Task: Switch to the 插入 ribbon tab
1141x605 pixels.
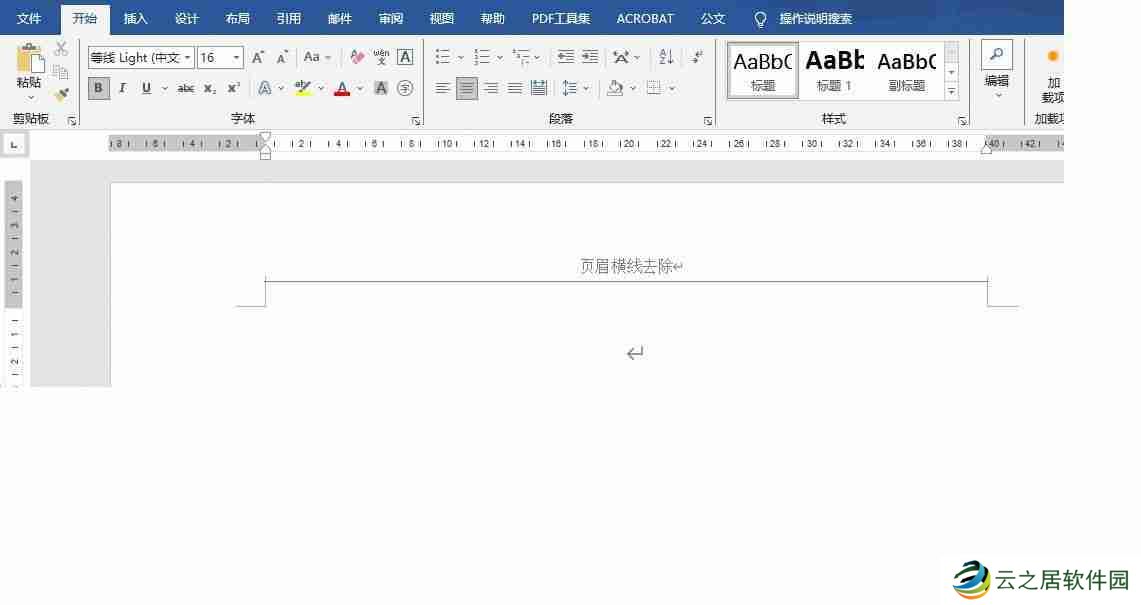Action: tap(135, 18)
